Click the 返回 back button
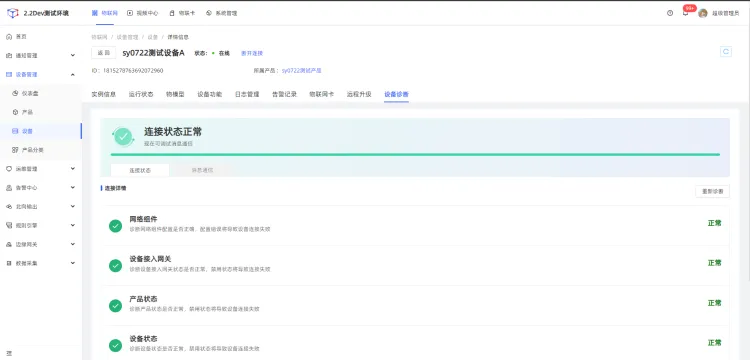 pos(103,53)
